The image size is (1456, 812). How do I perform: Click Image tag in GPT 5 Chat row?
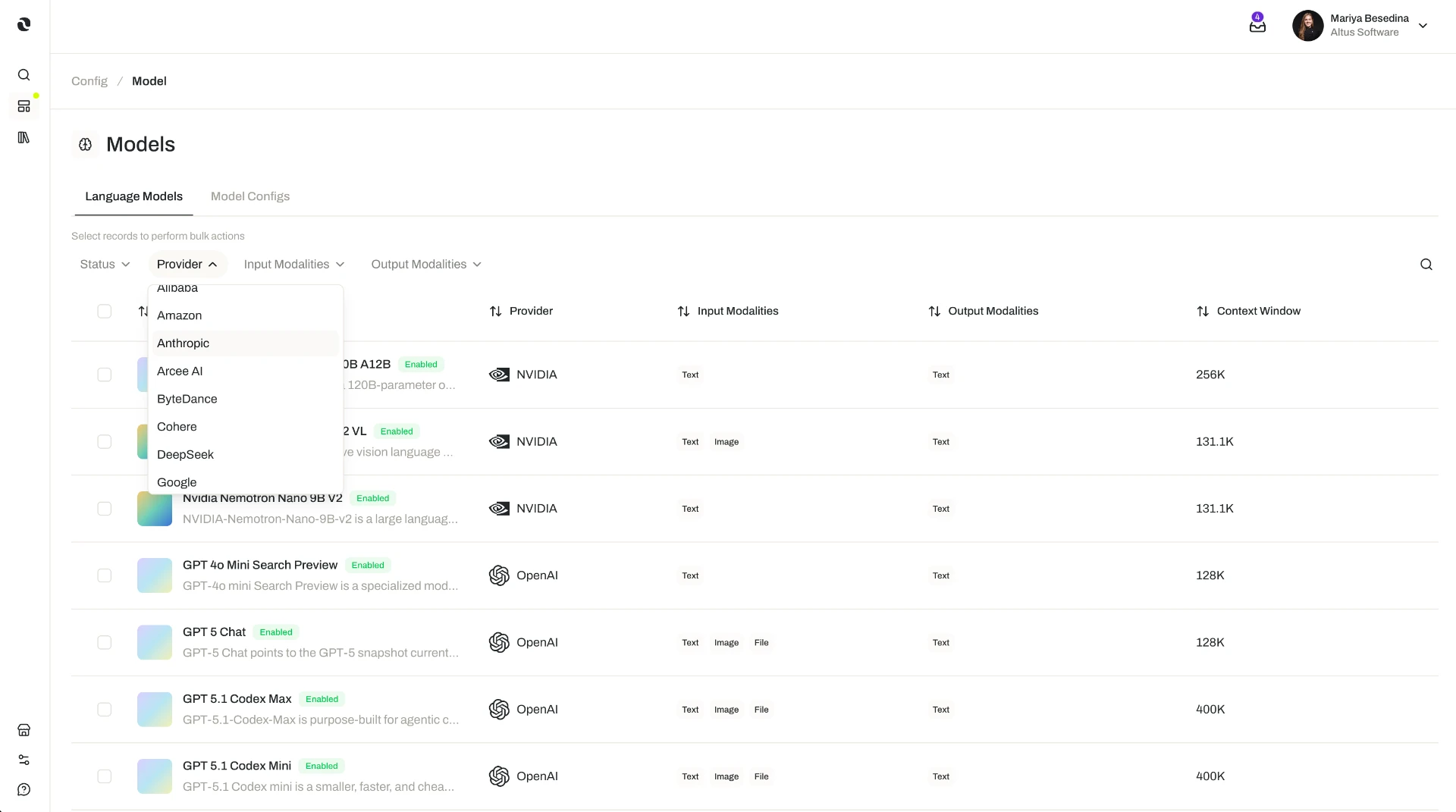pyautogui.click(x=726, y=643)
